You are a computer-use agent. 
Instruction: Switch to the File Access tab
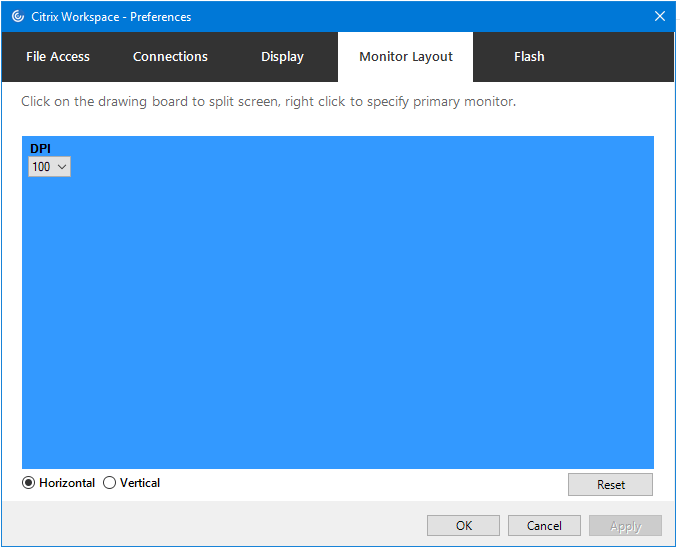58,57
